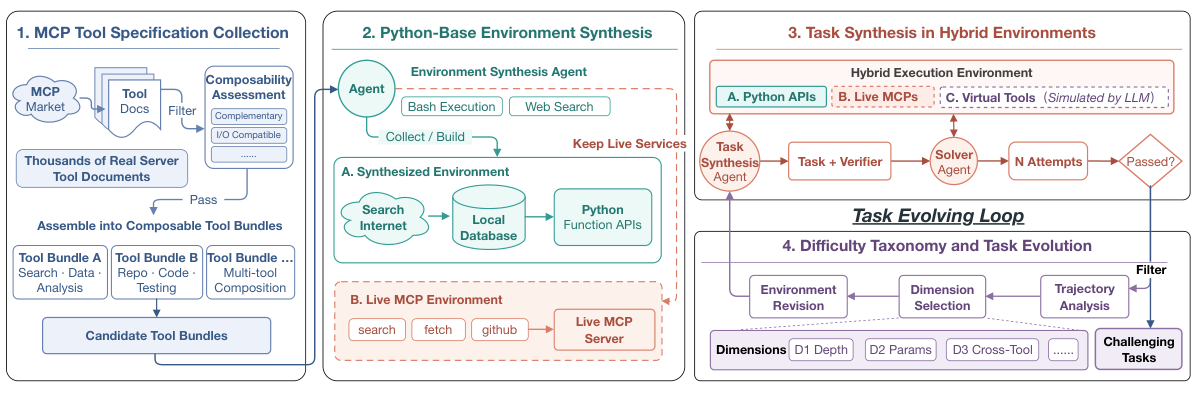This screenshot has width=1196, height=394.
Task: Click the Bash Execution tool box
Action: pos(452,107)
